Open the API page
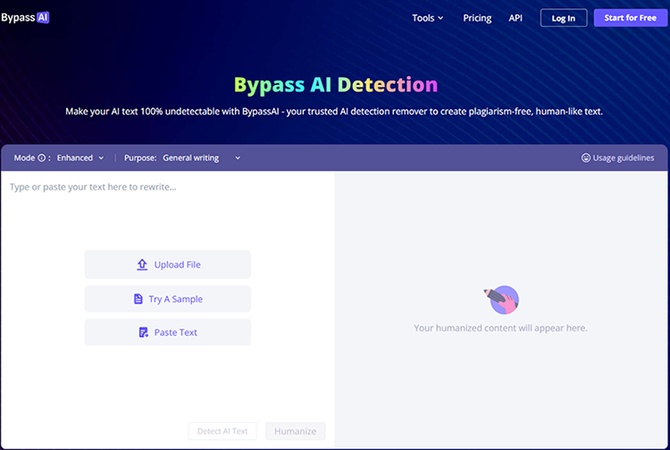The image size is (670, 450). (x=515, y=18)
